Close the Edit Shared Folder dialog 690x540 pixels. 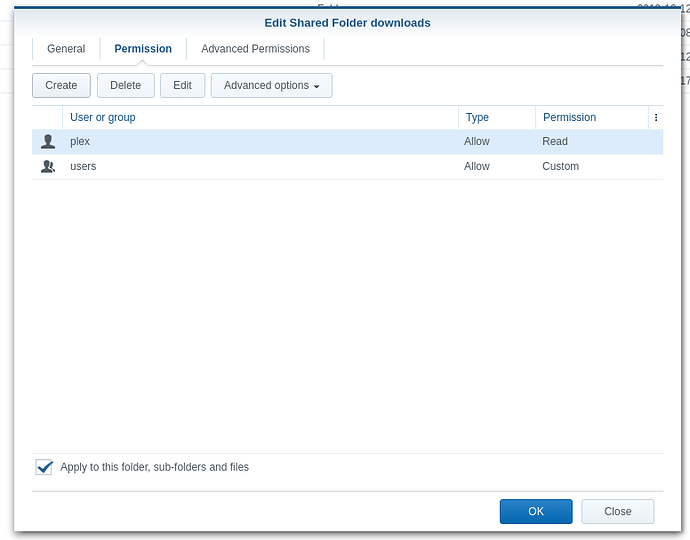pos(617,511)
